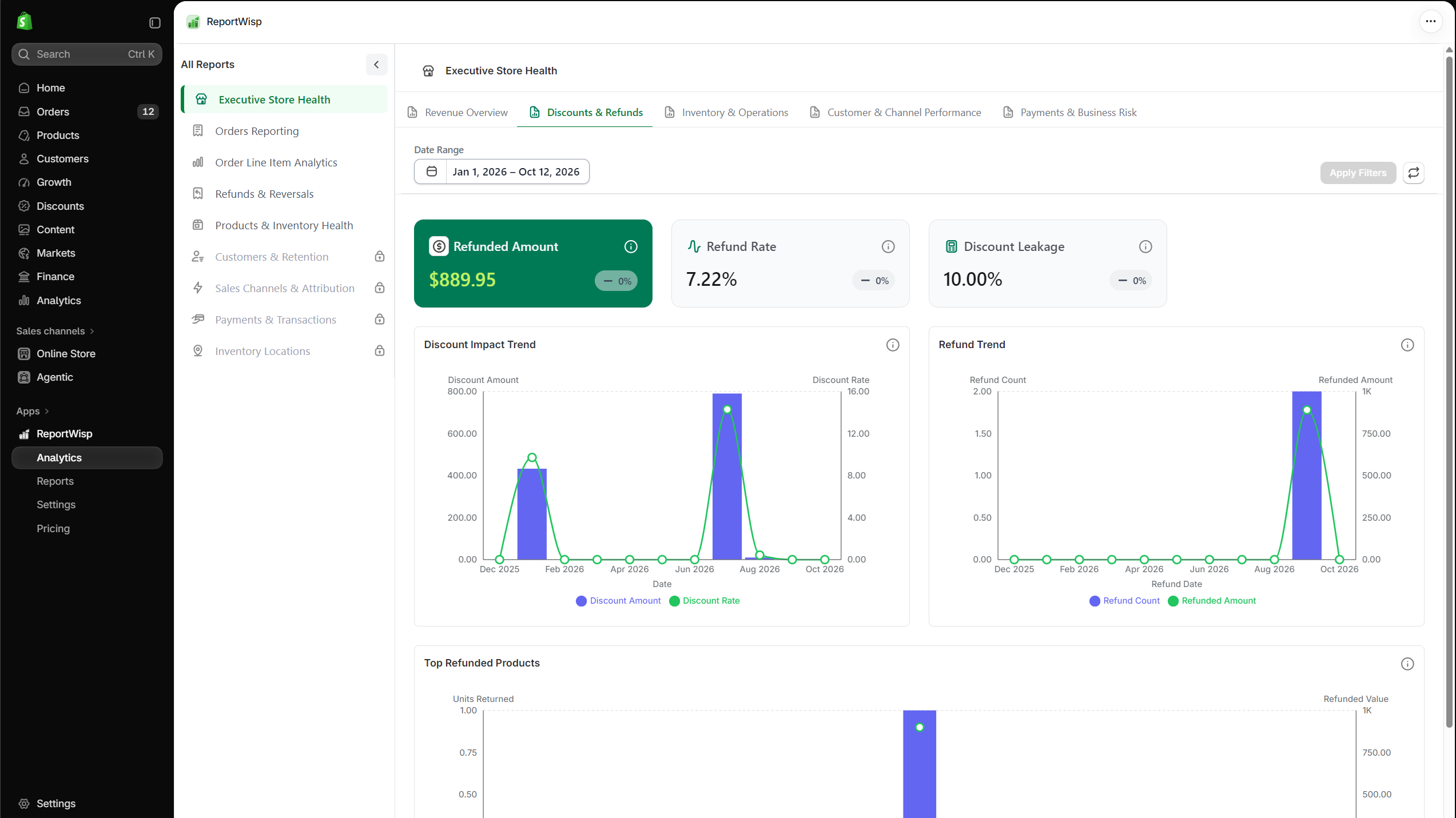Click the Search box in sidebar
This screenshot has width=1456, height=818.
pyautogui.click(x=87, y=54)
